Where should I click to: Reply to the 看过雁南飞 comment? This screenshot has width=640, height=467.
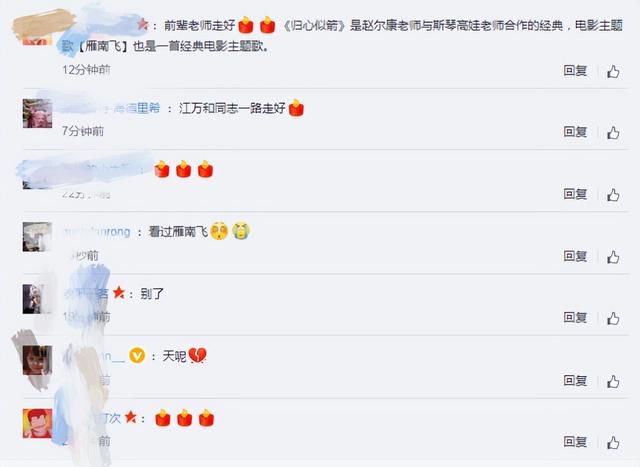575,256
